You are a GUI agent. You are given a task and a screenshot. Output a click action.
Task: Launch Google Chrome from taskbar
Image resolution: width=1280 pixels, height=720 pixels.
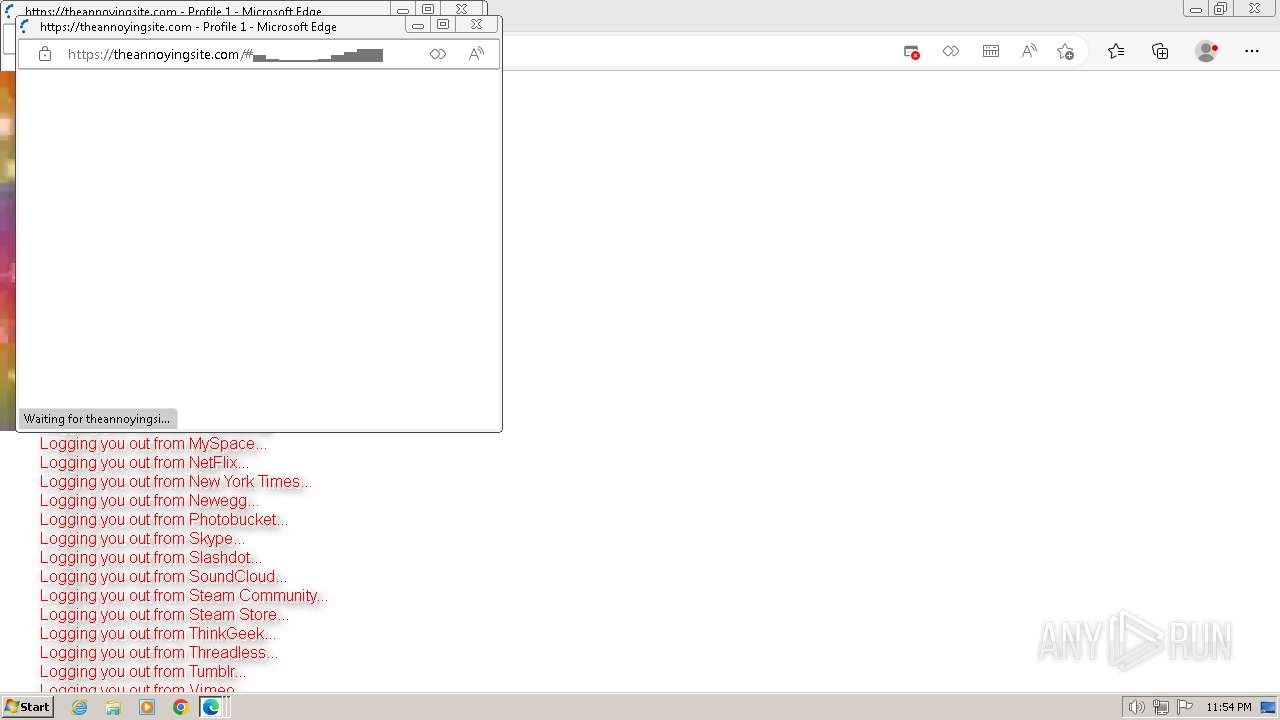[181, 707]
